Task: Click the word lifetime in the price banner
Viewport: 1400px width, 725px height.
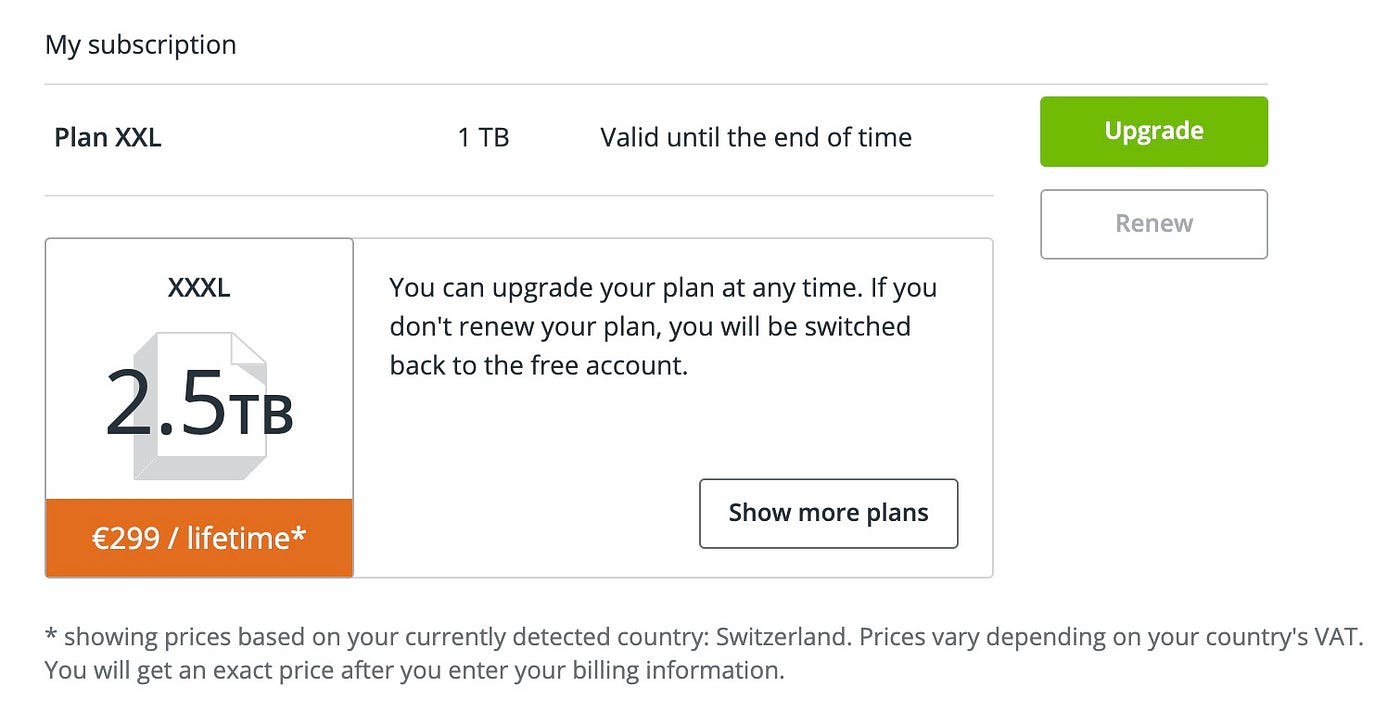Action: coord(237,538)
